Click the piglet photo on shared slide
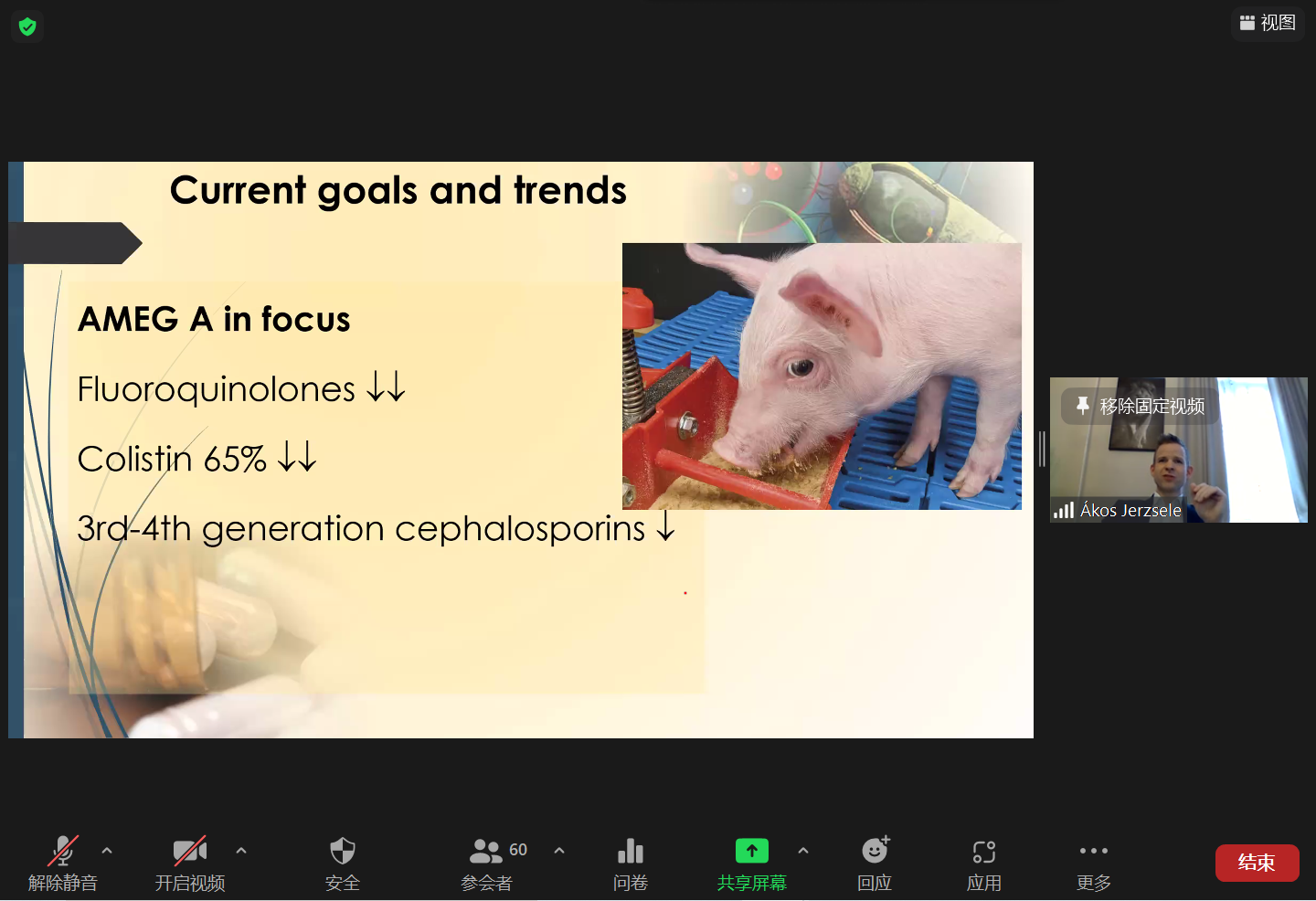 point(822,376)
